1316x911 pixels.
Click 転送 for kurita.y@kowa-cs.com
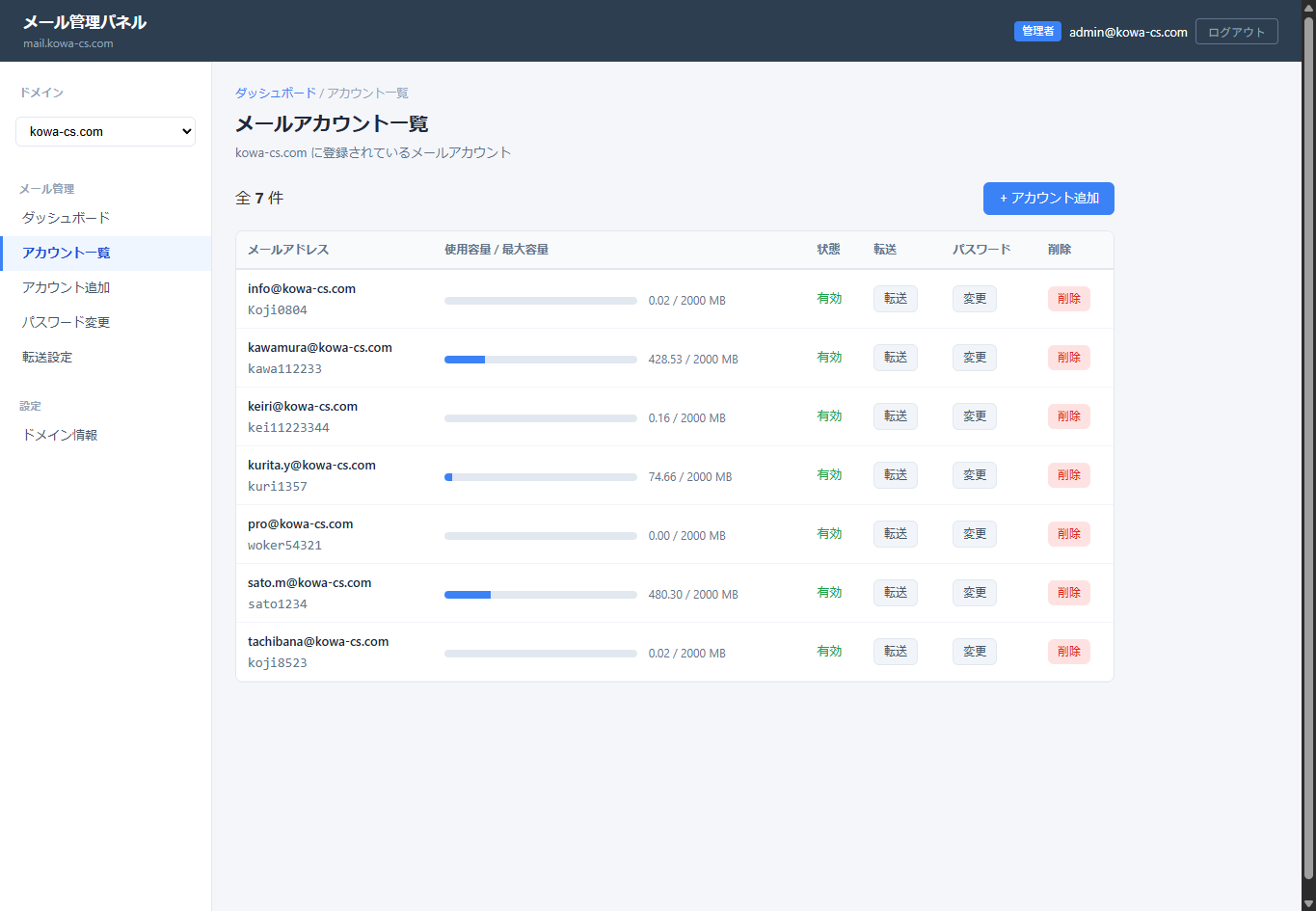(x=895, y=475)
